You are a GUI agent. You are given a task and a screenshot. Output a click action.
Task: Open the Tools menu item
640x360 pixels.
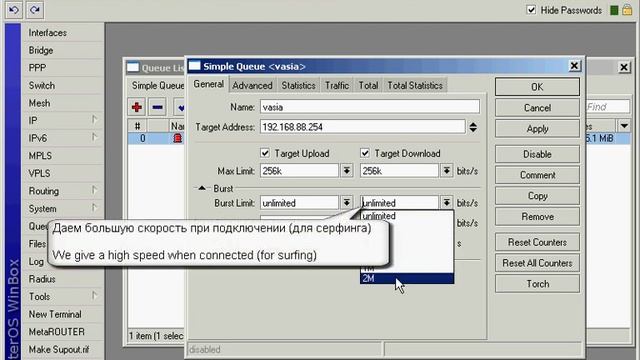tap(63, 296)
